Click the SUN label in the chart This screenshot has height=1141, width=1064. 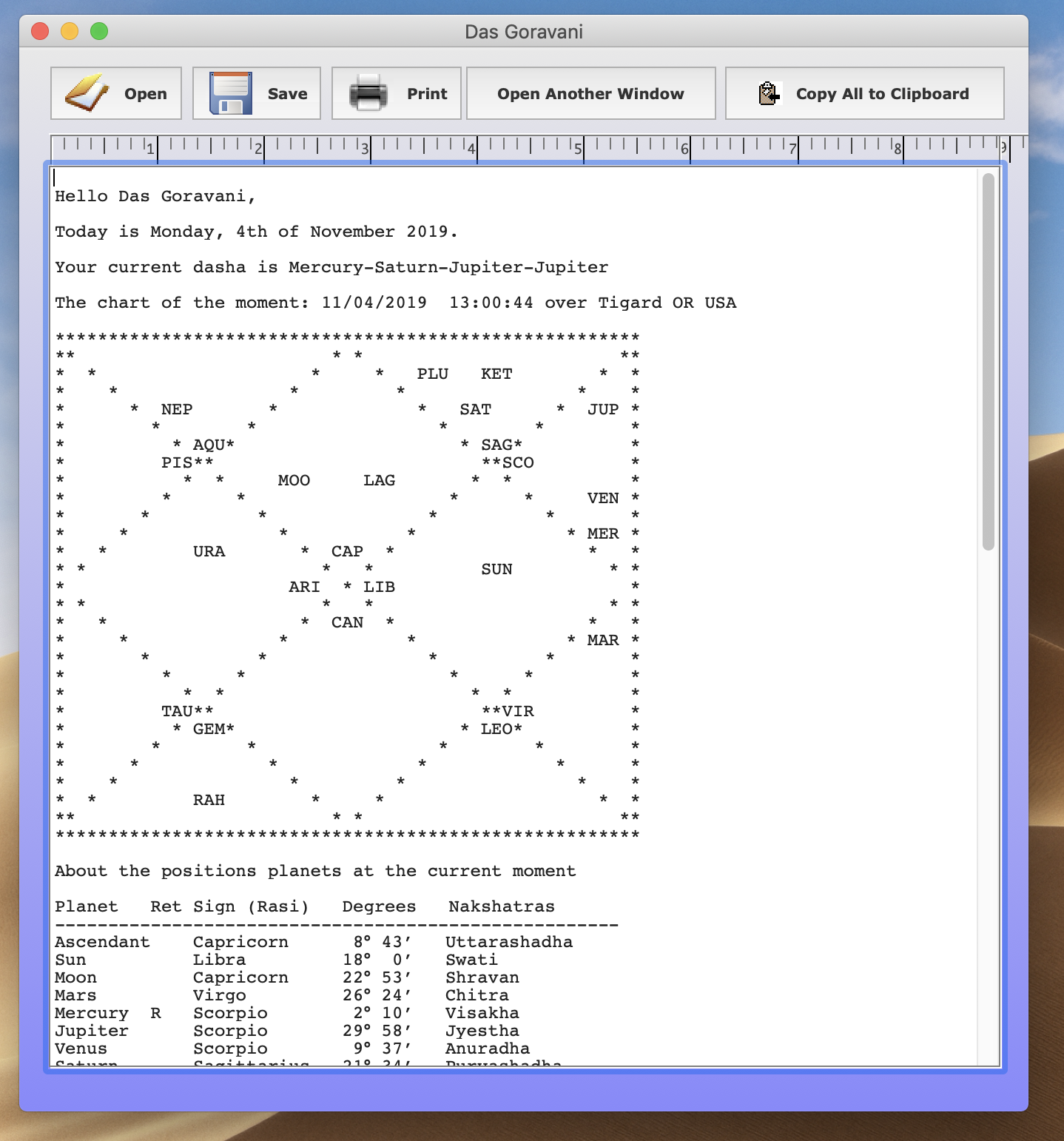tap(496, 569)
